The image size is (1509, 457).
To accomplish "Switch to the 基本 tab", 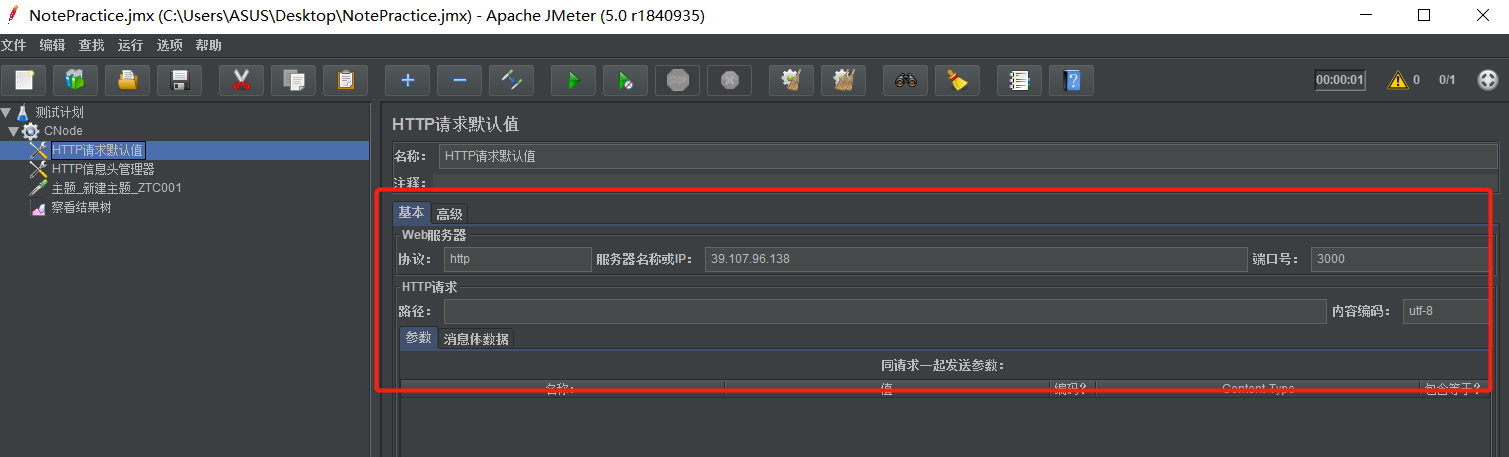I will click(x=411, y=213).
